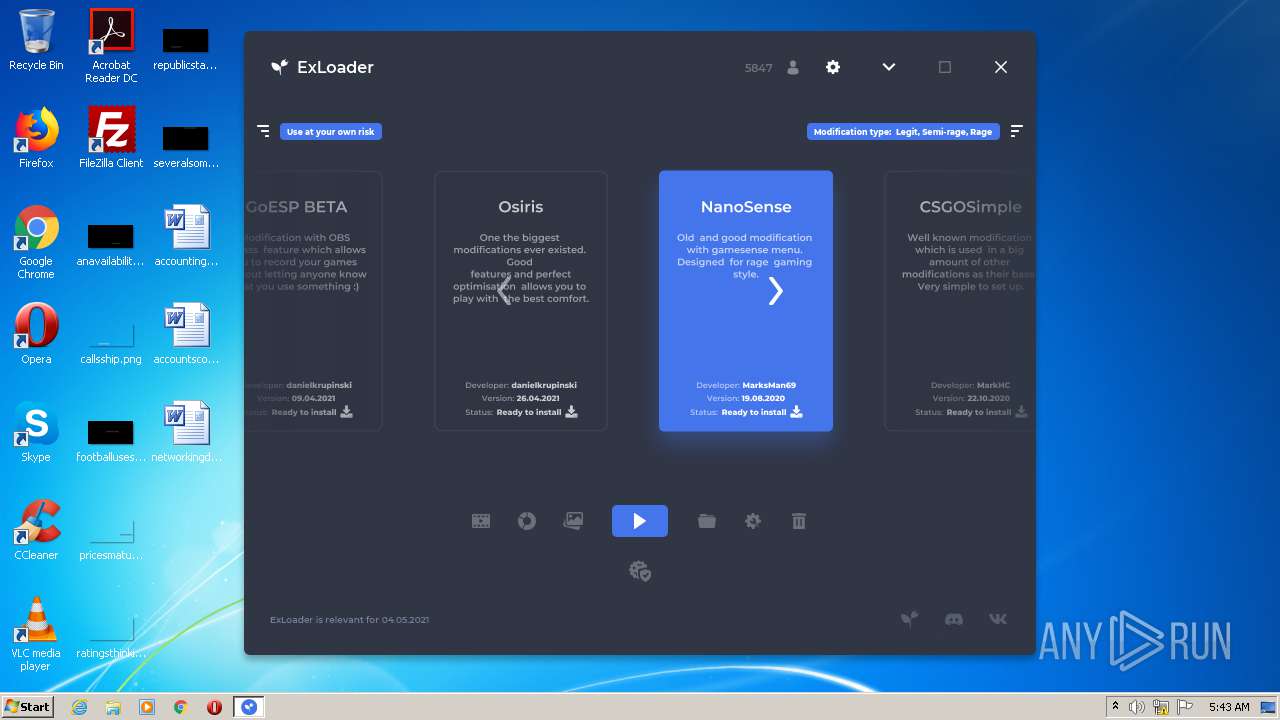Open the Windows Start button

[27, 706]
